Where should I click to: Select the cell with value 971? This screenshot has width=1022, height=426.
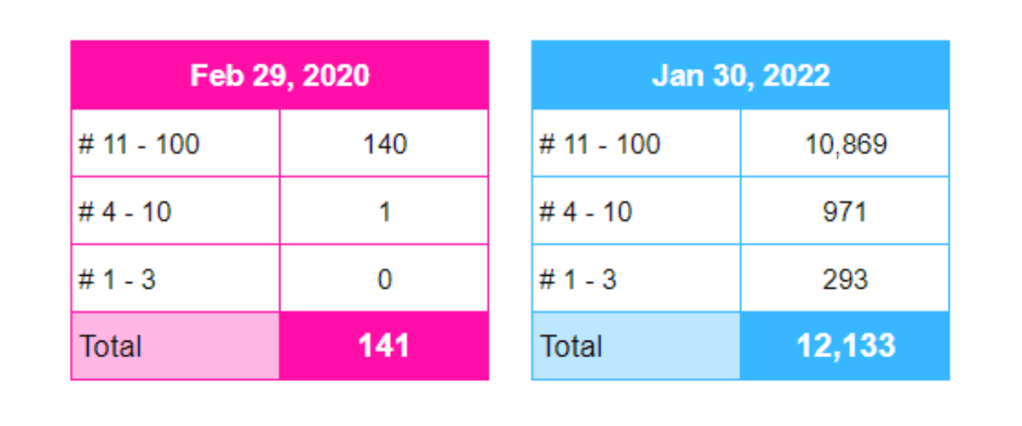coord(845,212)
